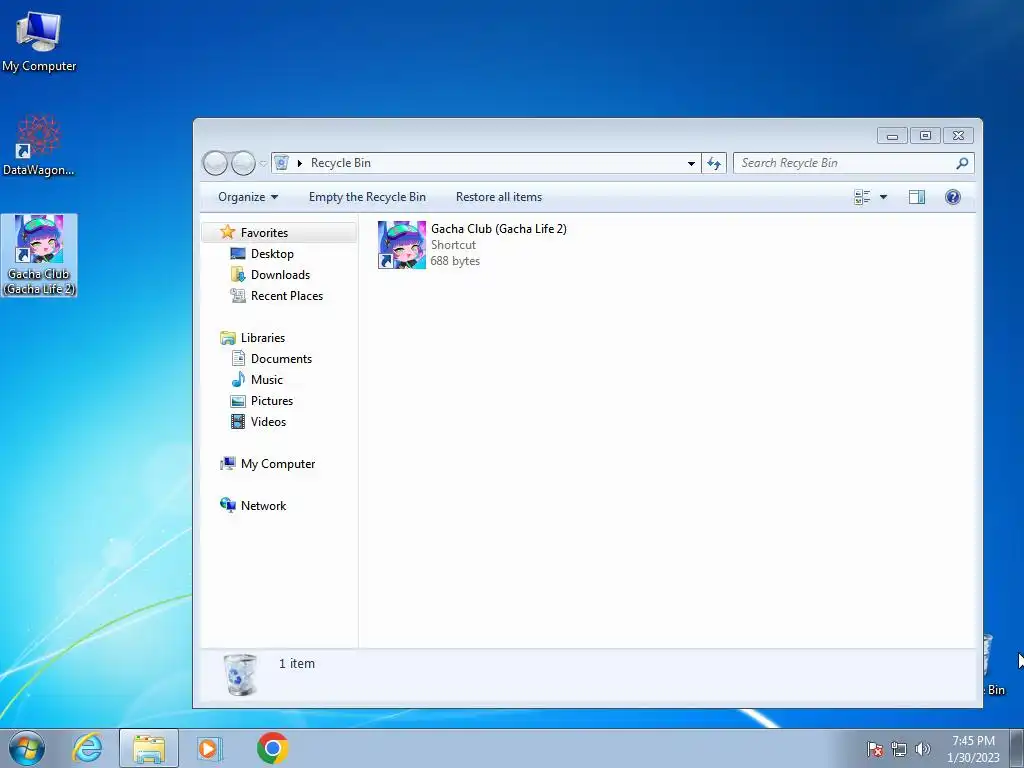Open Music library
Screen dimensions: 1024x768
266,379
